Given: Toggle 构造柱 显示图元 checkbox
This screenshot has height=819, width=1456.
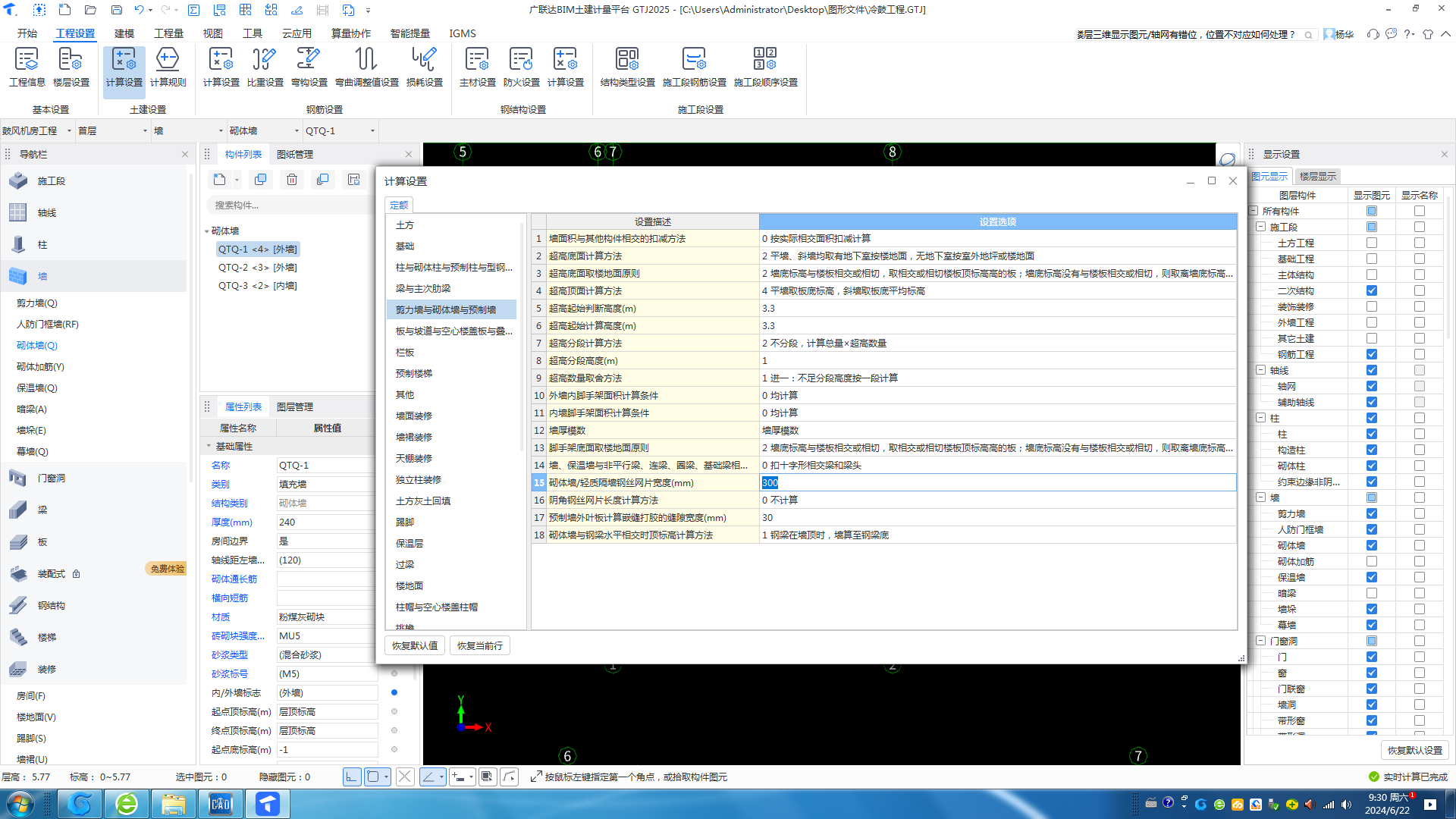Looking at the screenshot, I should coord(1372,450).
